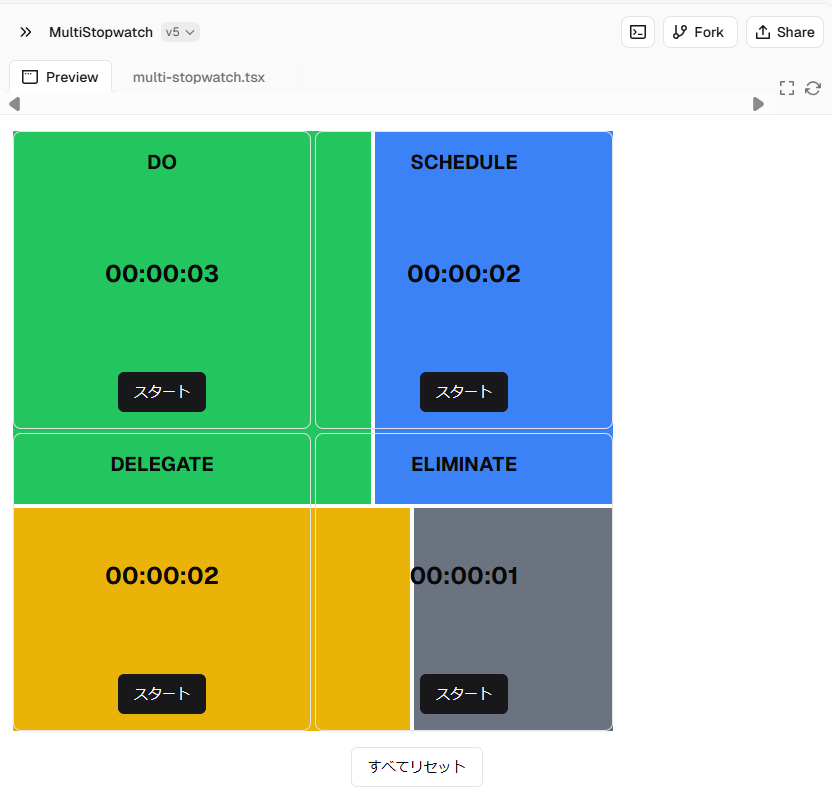Click the SCHEDULE timer value
The image size is (832, 812).
[464, 274]
